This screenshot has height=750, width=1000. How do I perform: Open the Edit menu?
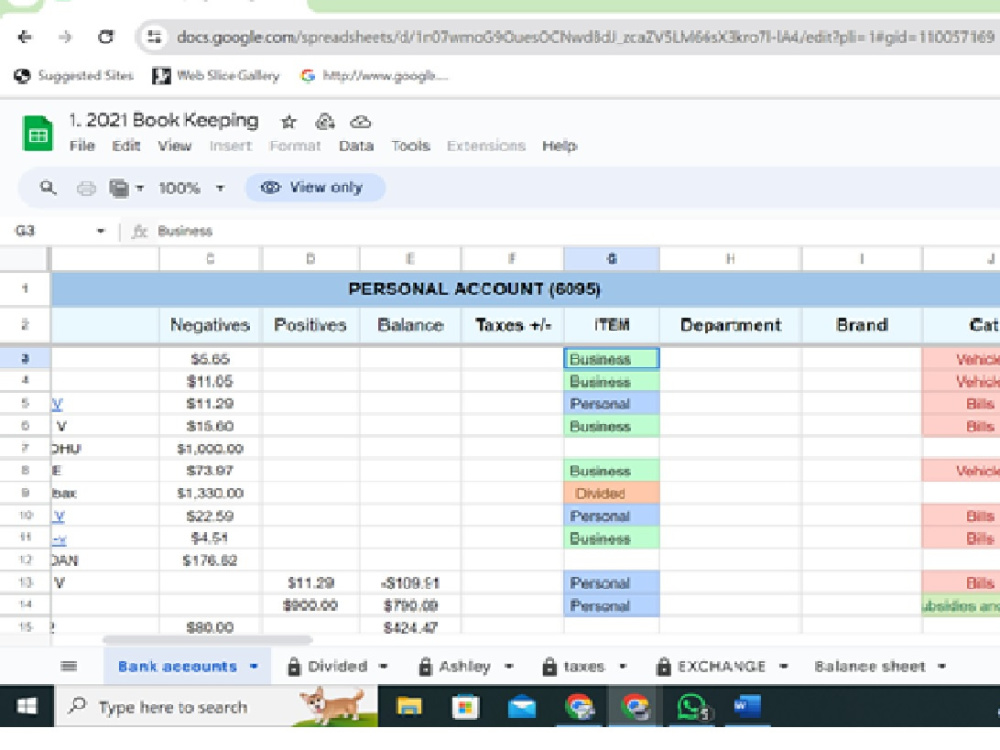point(126,146)
